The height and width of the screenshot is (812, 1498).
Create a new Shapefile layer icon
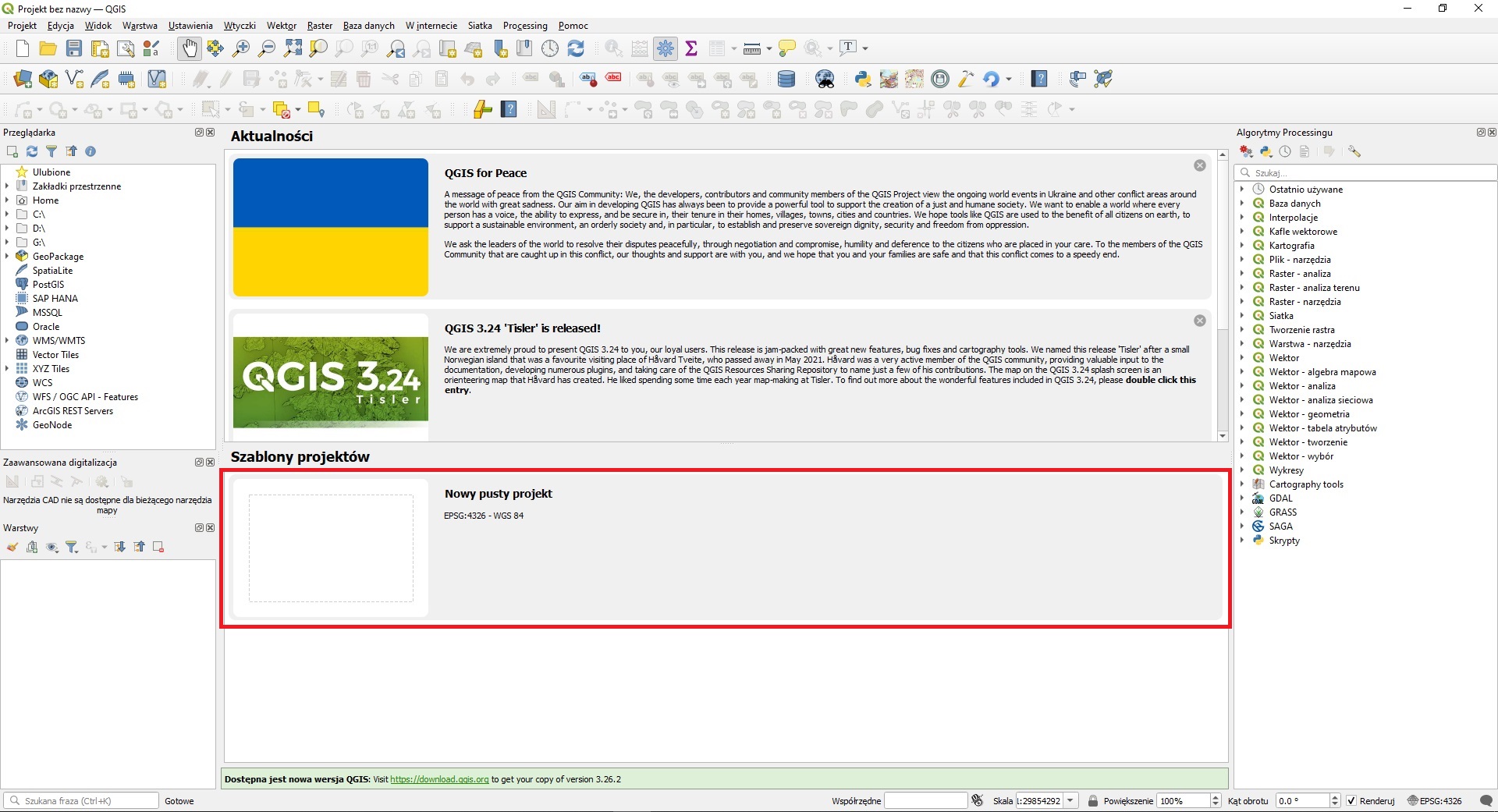74,79
